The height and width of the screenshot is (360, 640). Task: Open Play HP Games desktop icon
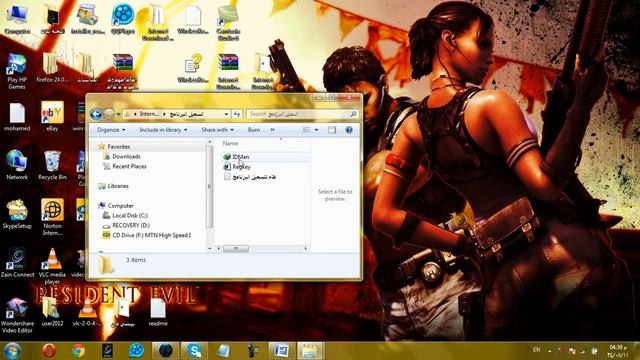click(17, 71)
